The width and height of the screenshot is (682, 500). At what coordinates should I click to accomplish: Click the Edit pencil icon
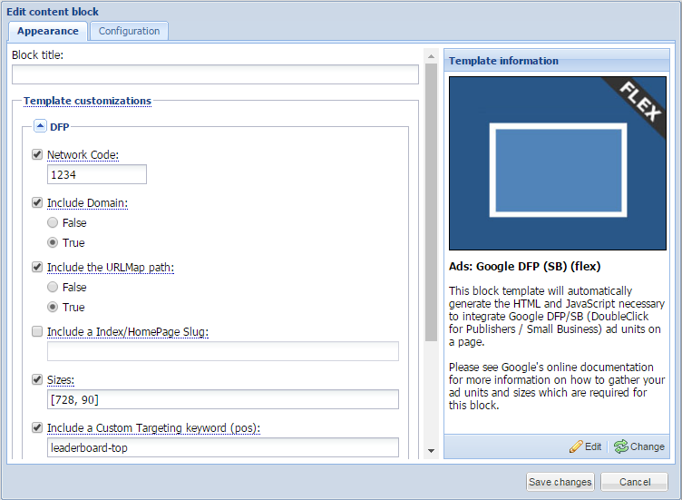point(576,447)
